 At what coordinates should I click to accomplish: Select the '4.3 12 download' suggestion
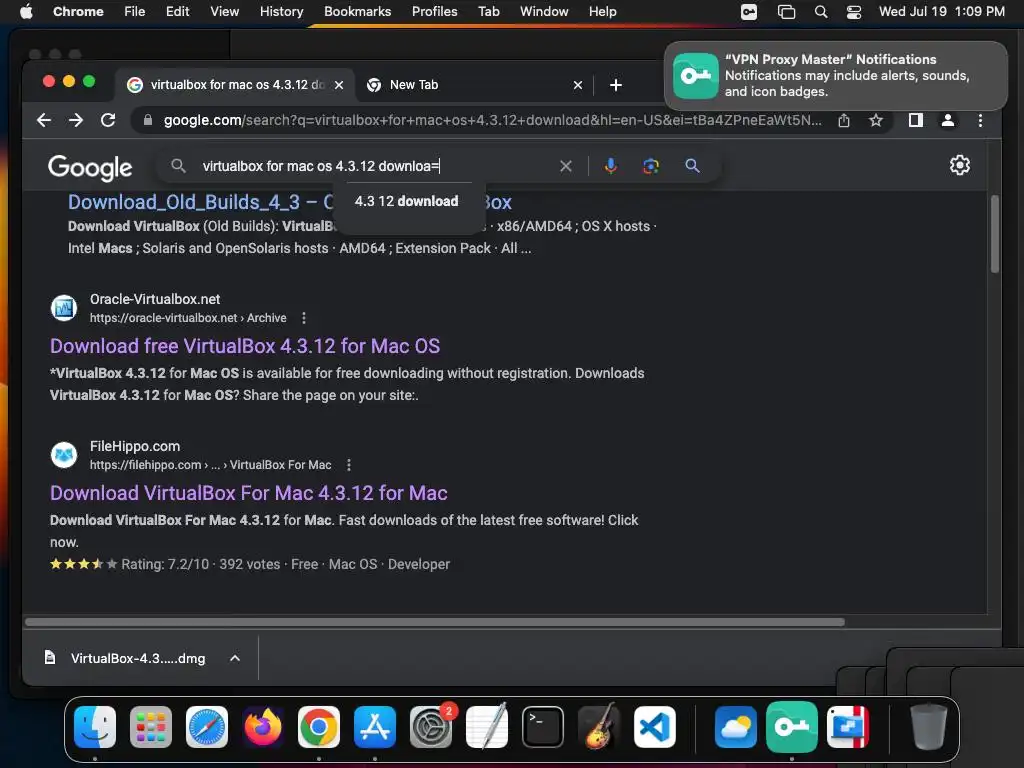point(406,201)
